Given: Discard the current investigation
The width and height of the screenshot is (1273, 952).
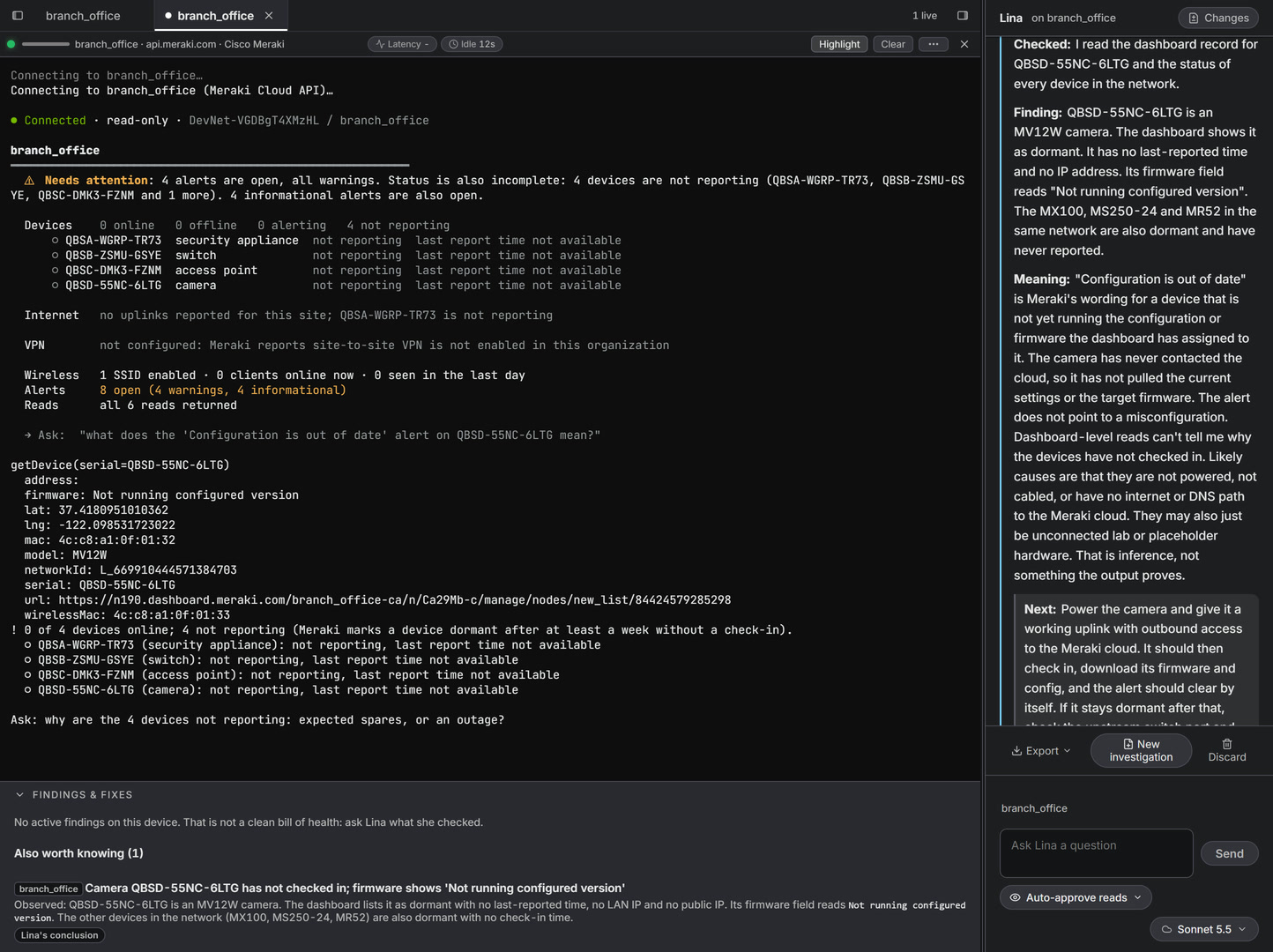Looking at the screenshot, I should [x=1227, y=751].
